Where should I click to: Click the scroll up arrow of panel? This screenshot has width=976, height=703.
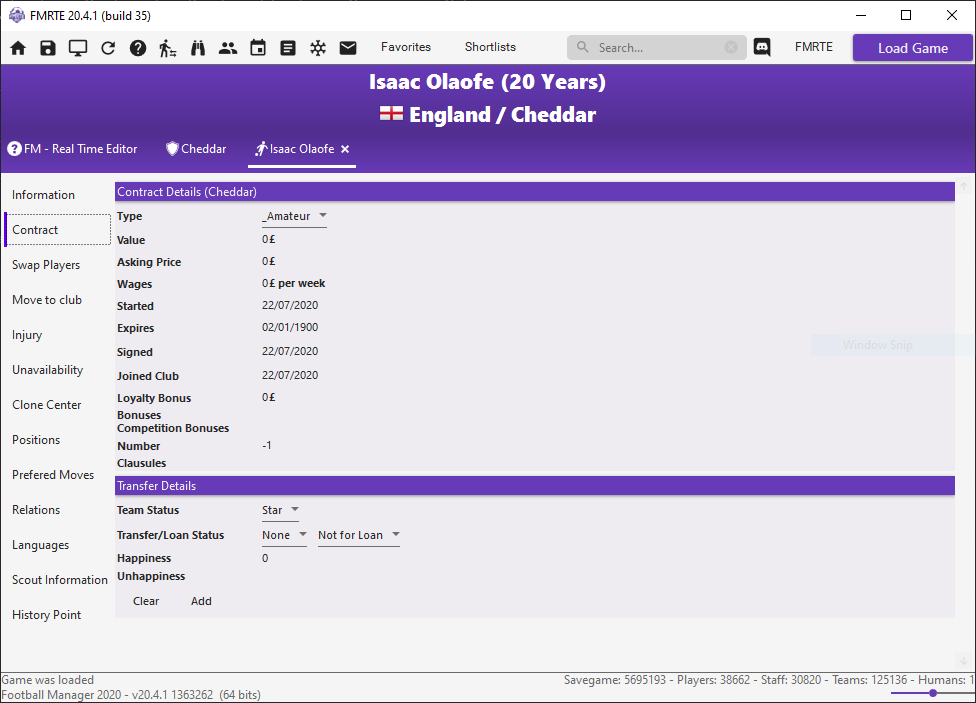coord(964,186)
